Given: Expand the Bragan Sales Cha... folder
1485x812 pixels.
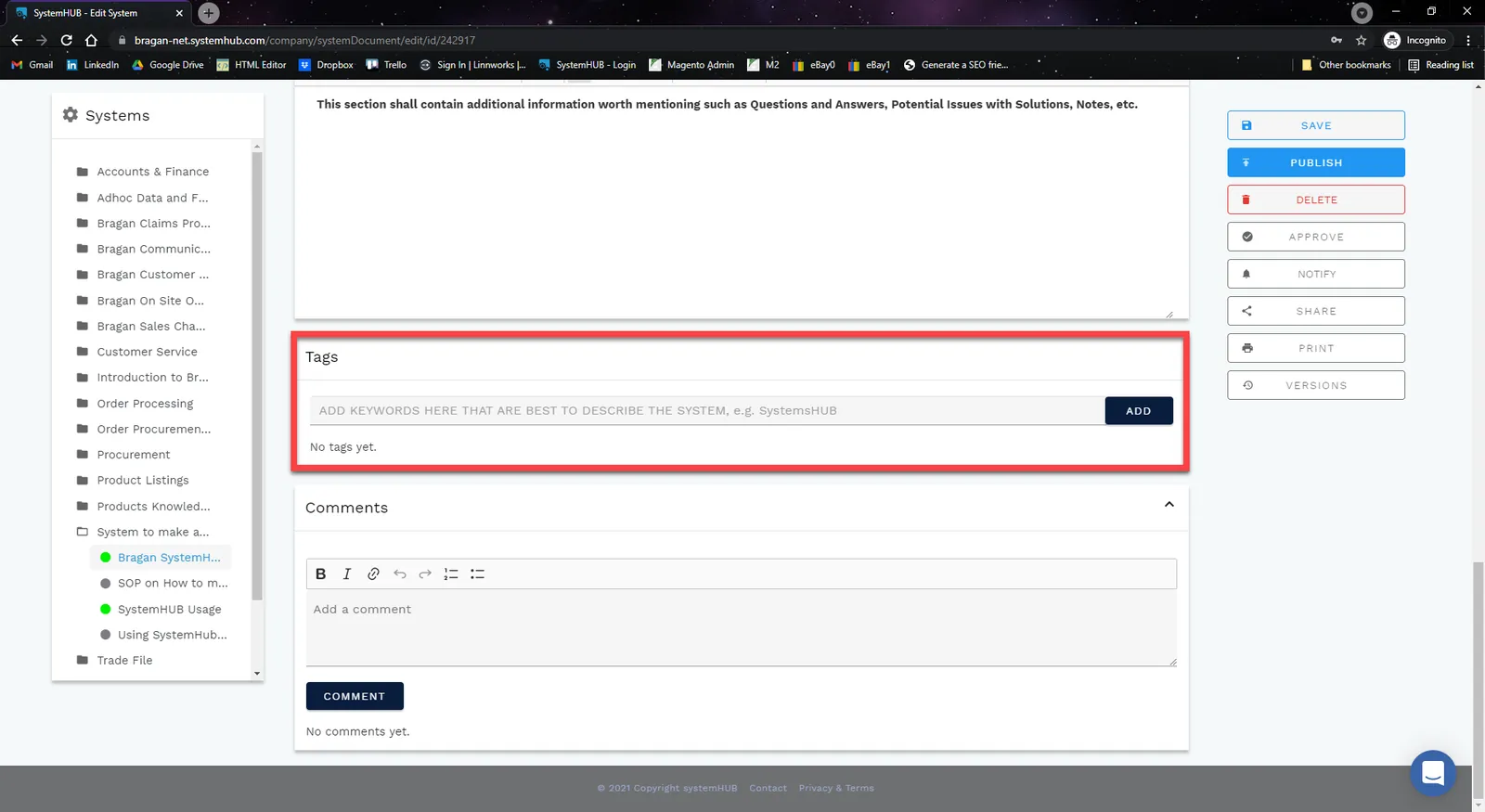Looking at the screenshot, I should coord(141,327).
